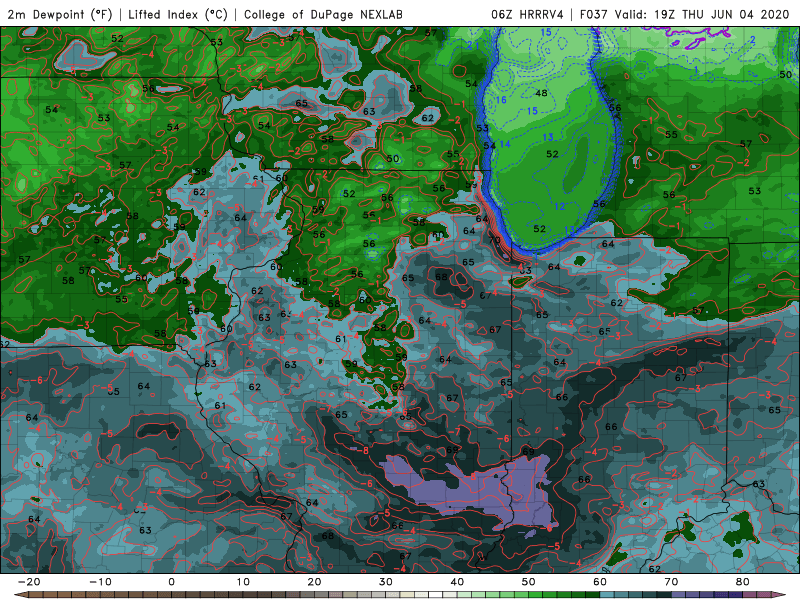Click the "80" color scale label
The image size is (800, 600).
click(x=743, y=582)
